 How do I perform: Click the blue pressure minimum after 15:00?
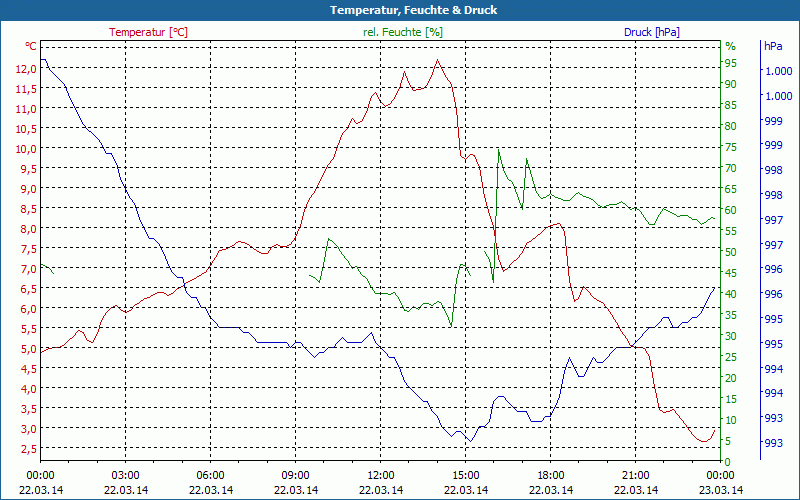click(470, 441)
